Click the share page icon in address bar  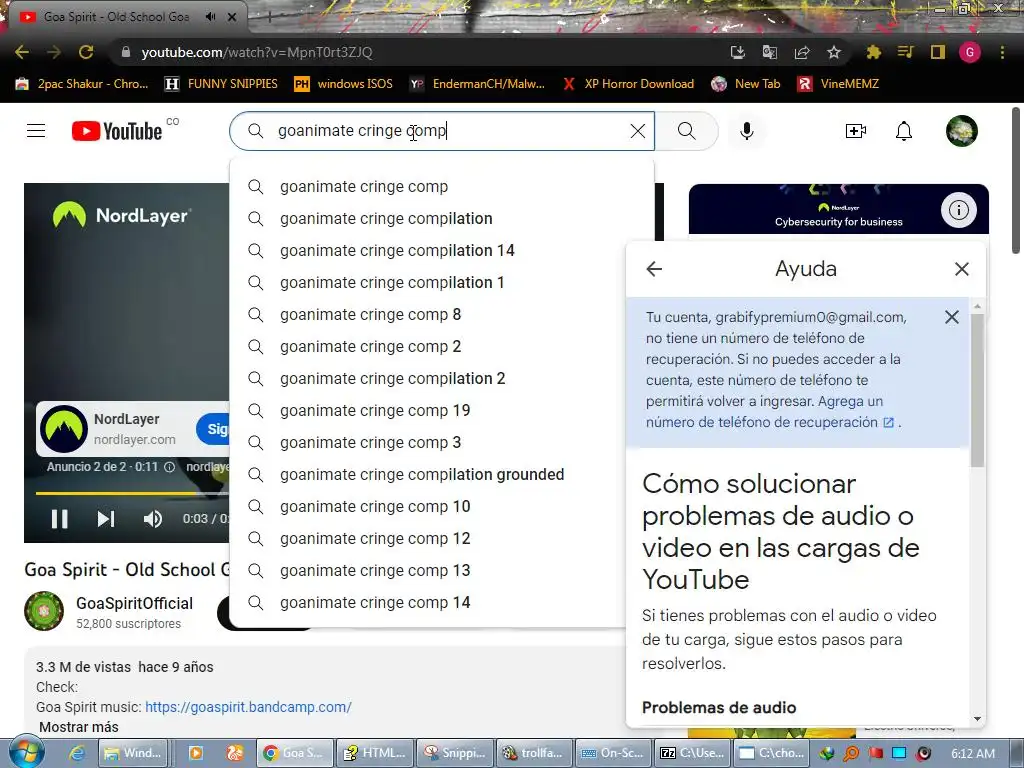click(802, 52)
